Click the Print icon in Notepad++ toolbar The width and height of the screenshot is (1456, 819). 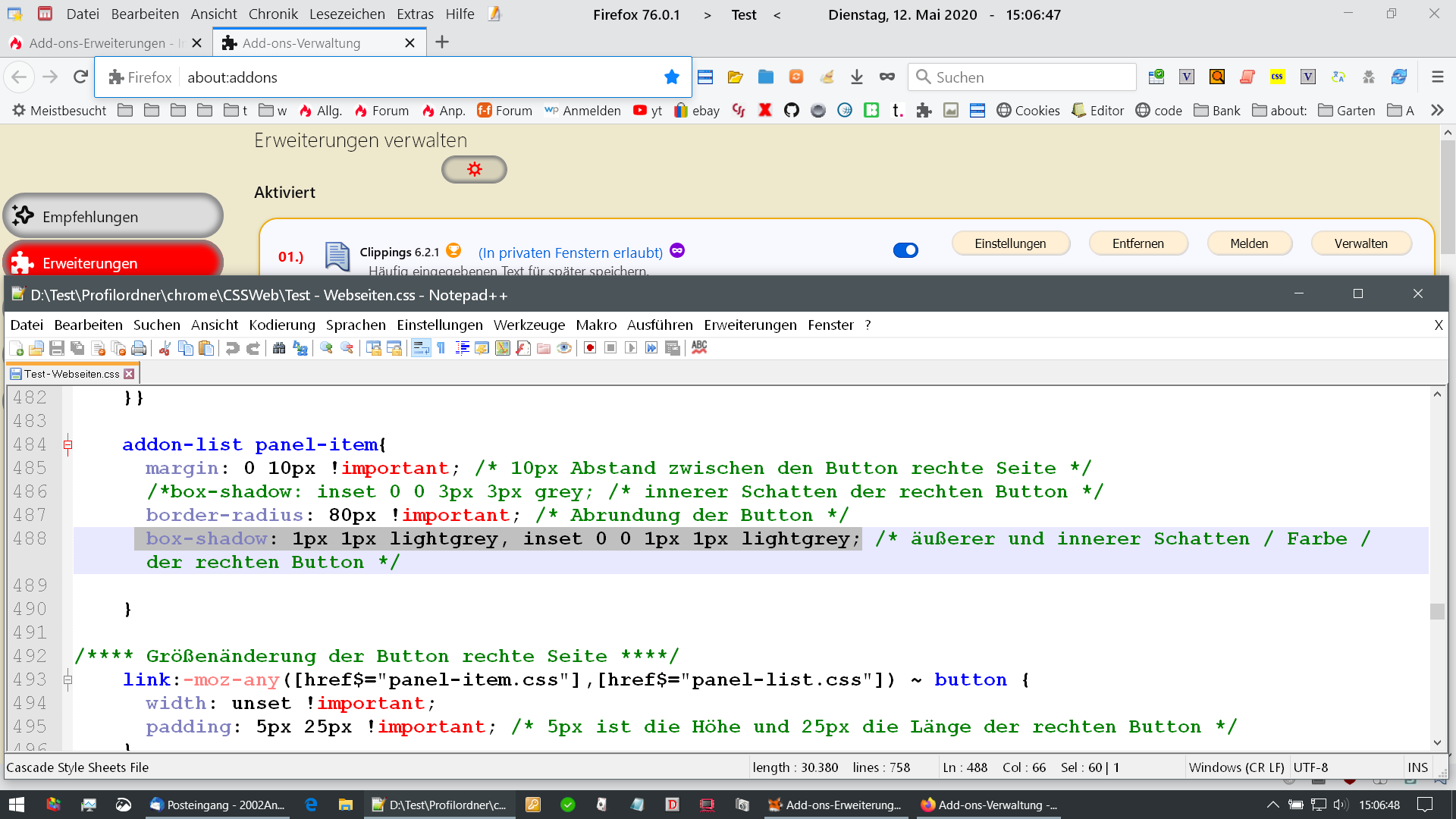tap(139, 348)
